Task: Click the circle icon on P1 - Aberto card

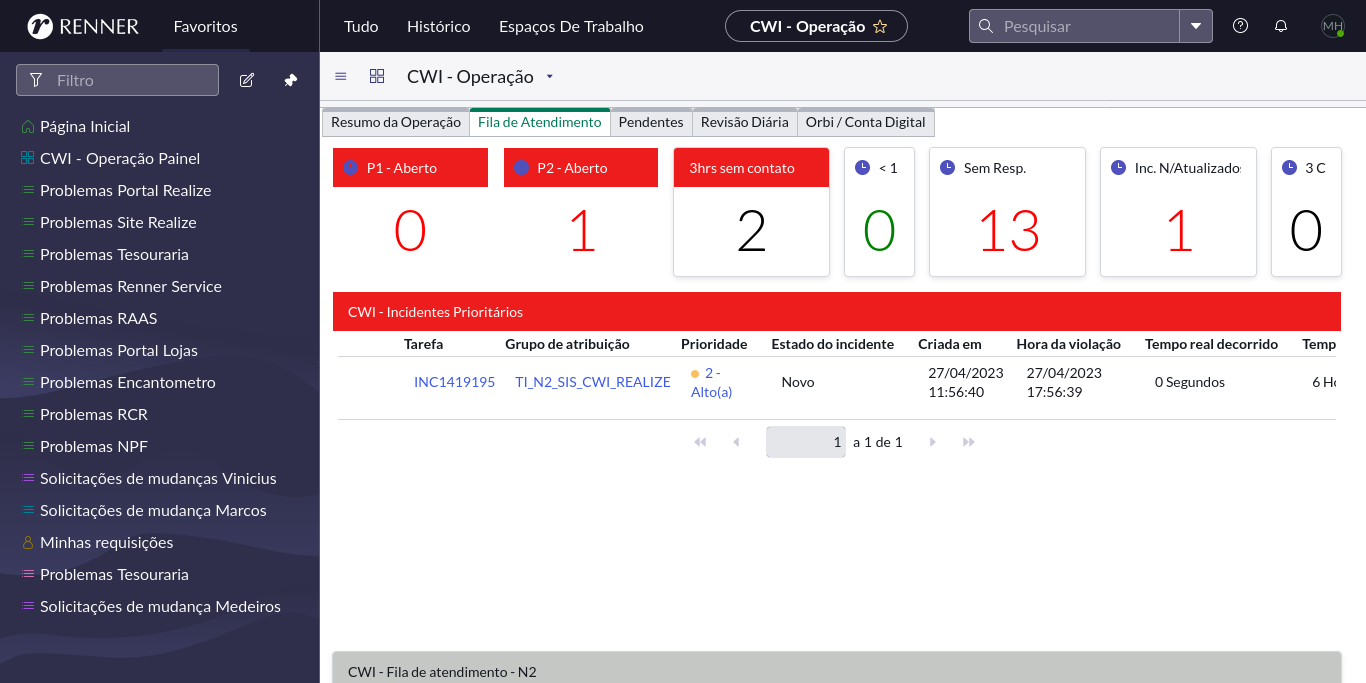Action: pyautogui.click(x=350, y=168)
